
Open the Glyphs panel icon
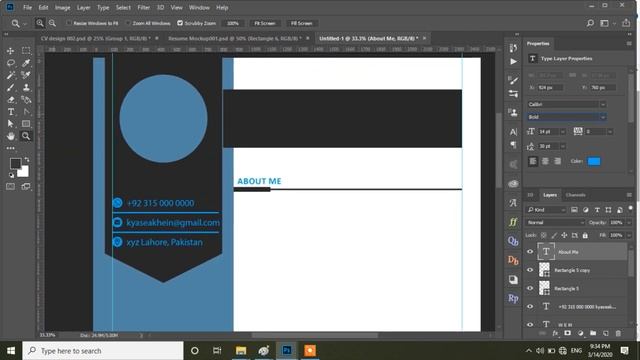(513, 203)
